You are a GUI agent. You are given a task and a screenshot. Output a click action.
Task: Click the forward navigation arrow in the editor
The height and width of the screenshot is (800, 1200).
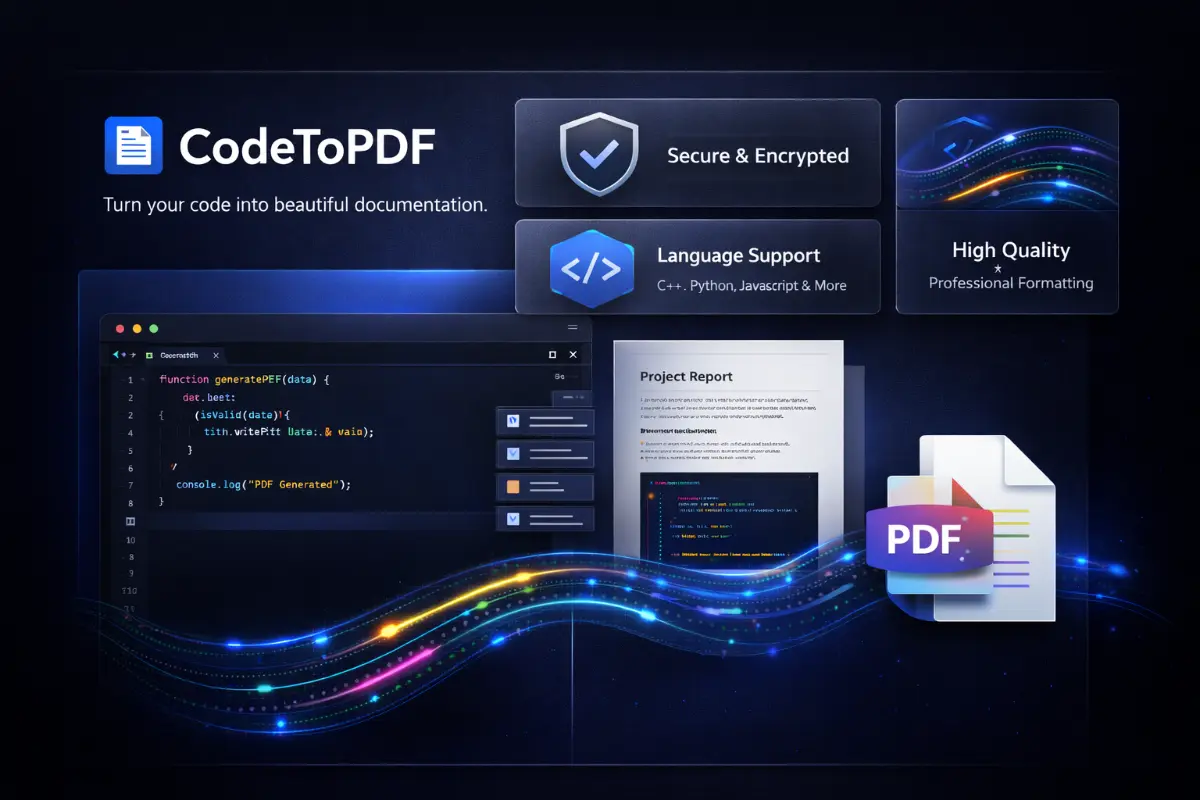133,354
